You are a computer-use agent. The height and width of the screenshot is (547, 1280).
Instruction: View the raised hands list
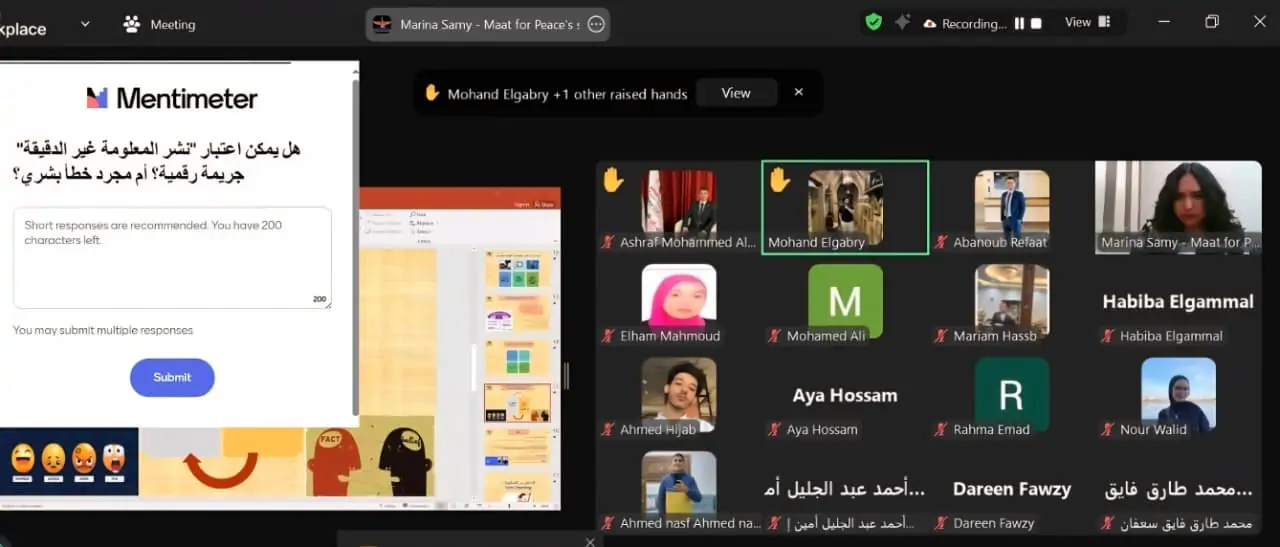click(736, 93)
